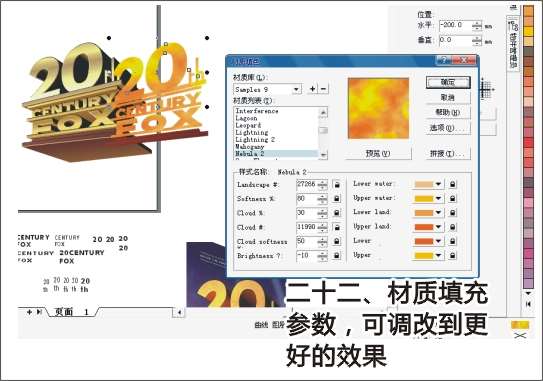Open the Upper land color dropdown
The height and width of the screenshot is (381, 543).
(438, 227)
